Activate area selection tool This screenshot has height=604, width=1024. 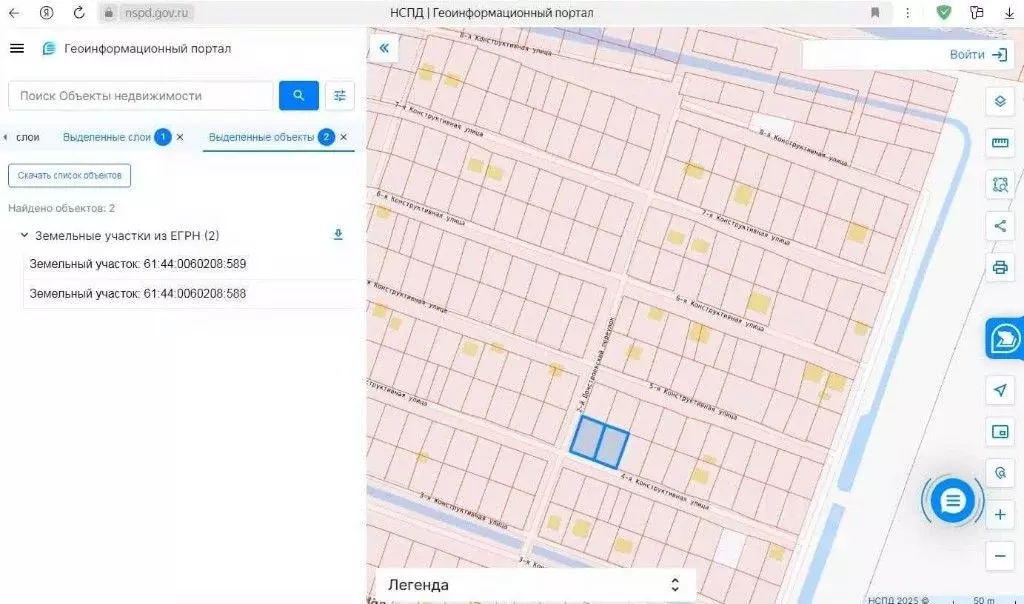pos(1000,185)
